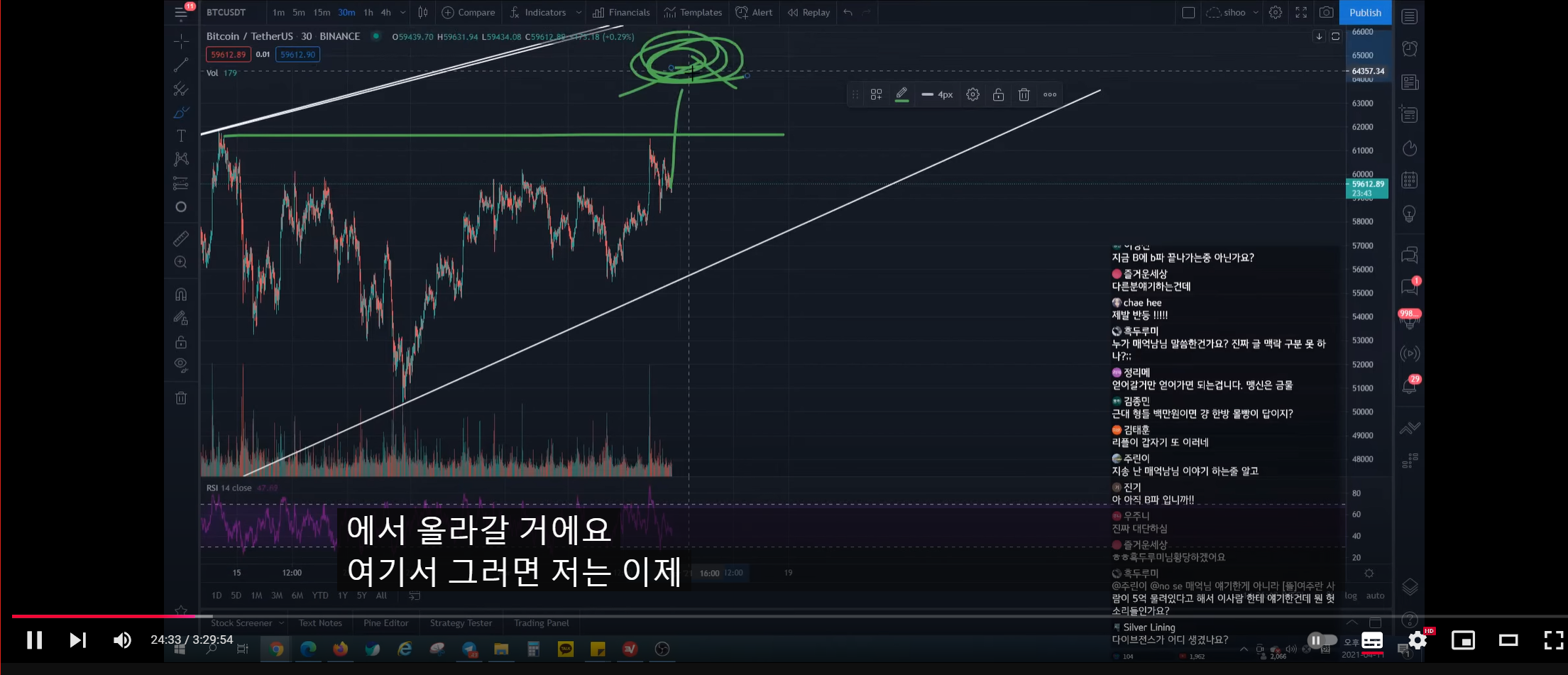Select the Text annotation tool
1568x675 pixels.
pyautogui.click(x=181, y=136)
